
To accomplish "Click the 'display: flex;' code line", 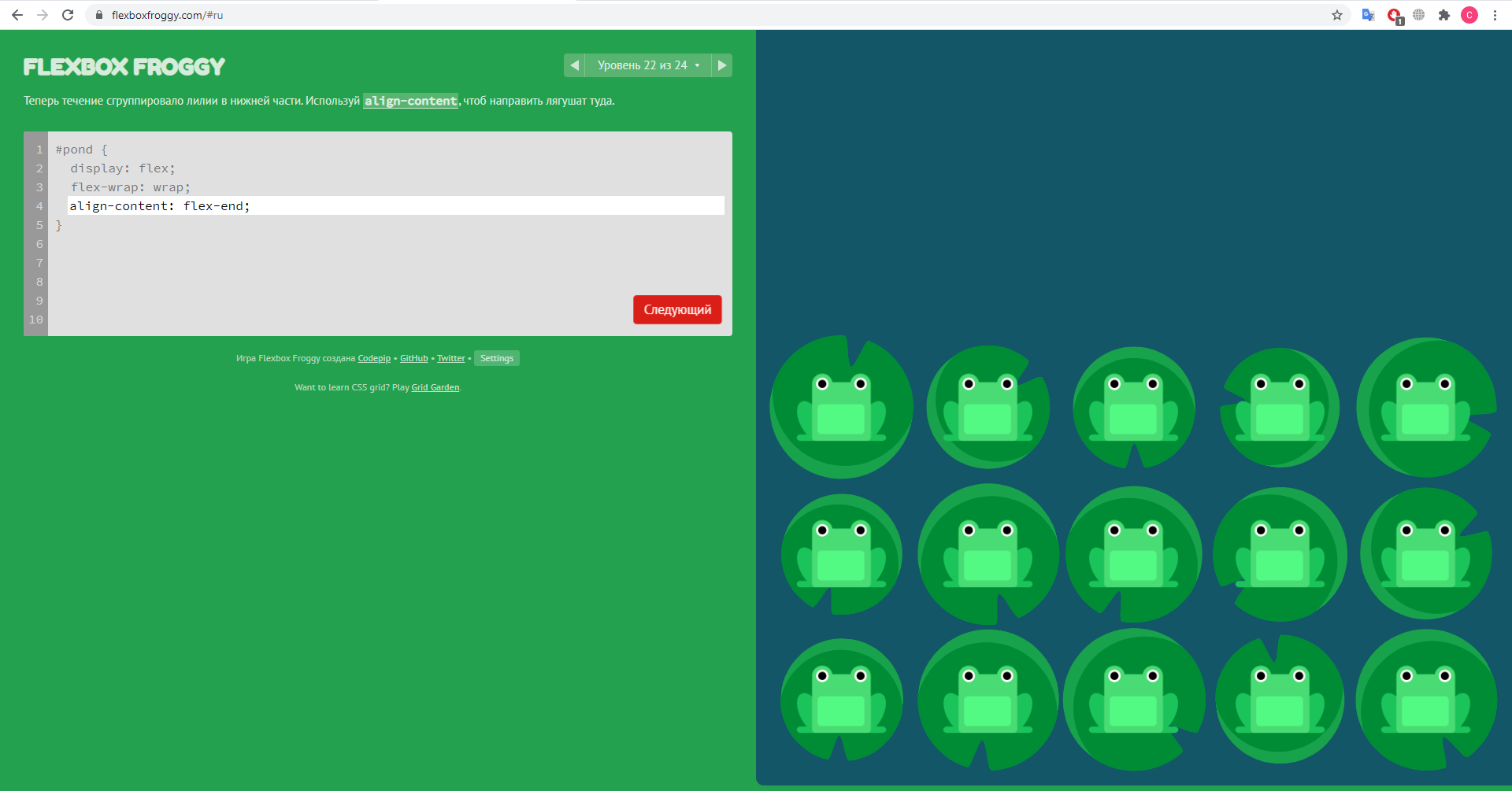I will [x=123, y=168].
